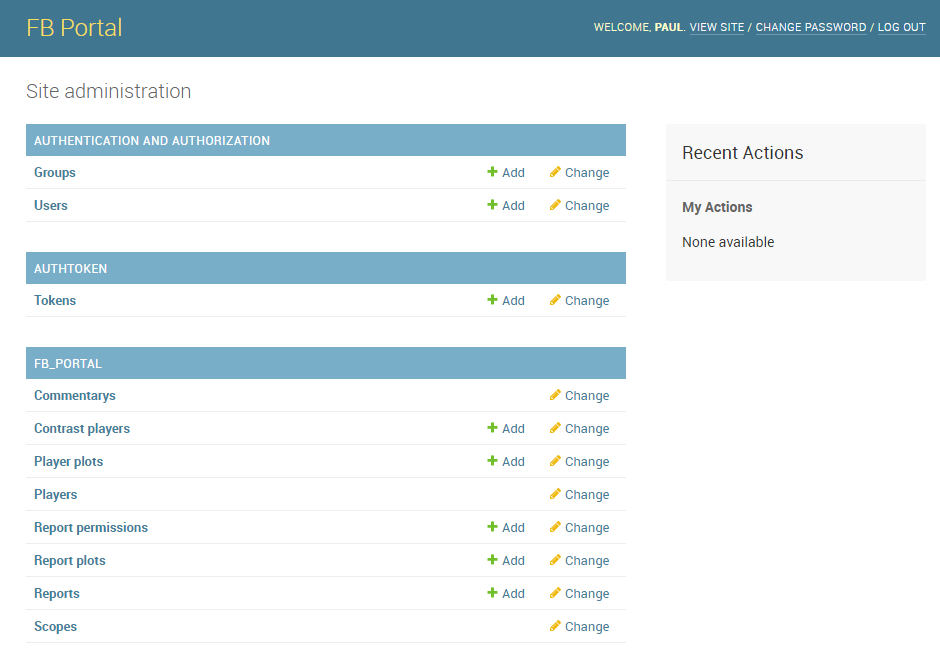Click the green plus icon in Groups row
Viewport: 940px width, 664px height.
coord(492,172)
